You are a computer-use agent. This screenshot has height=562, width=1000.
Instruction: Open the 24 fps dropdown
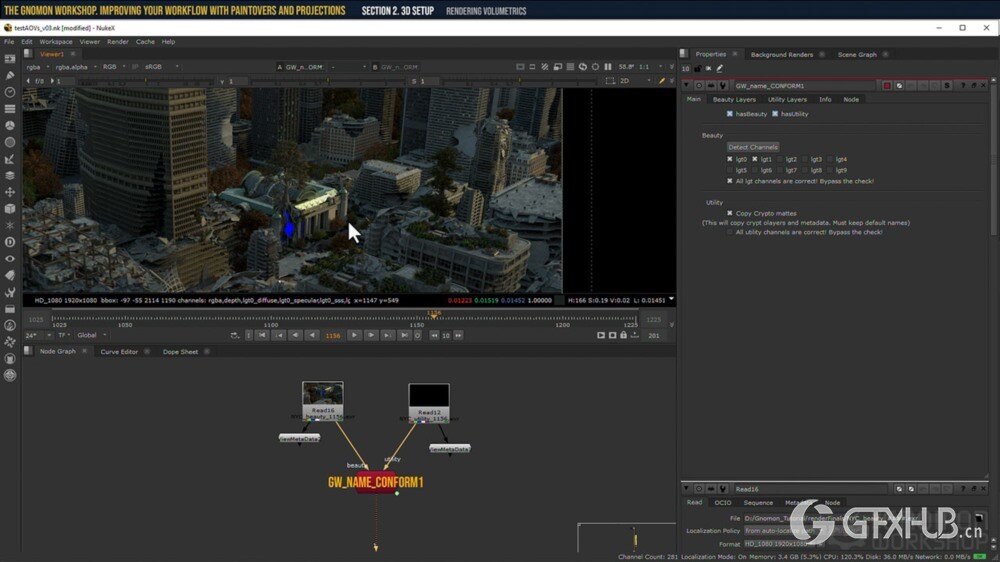[38, 335]
